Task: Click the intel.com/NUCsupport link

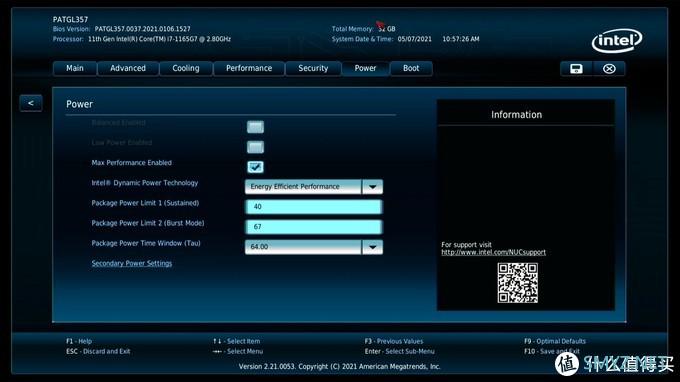Action: [x=494, y=252]
